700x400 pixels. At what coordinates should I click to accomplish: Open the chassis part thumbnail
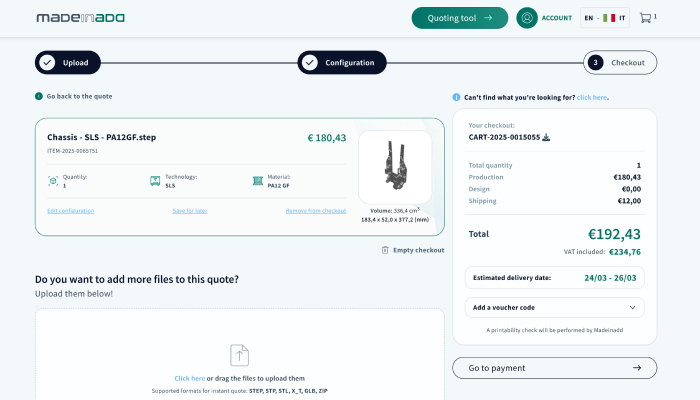[395, 167]
